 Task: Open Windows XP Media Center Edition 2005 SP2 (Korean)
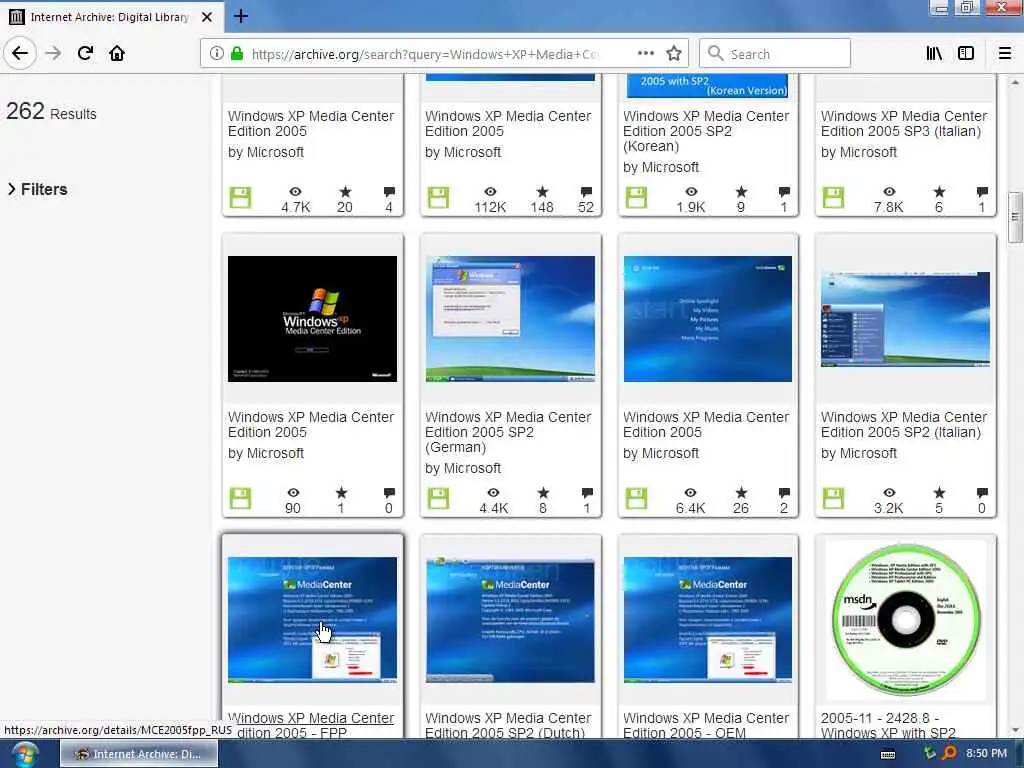[706, 131]
